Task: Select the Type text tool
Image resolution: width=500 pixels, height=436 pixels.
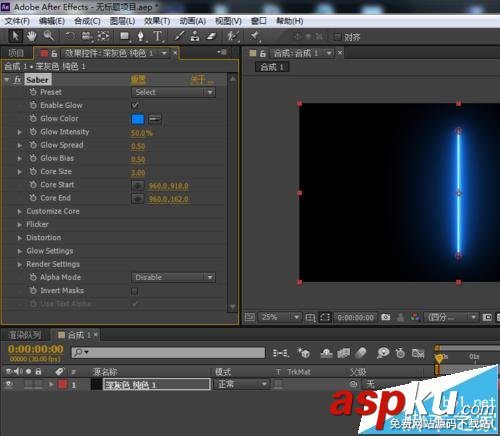Action: 158,36
